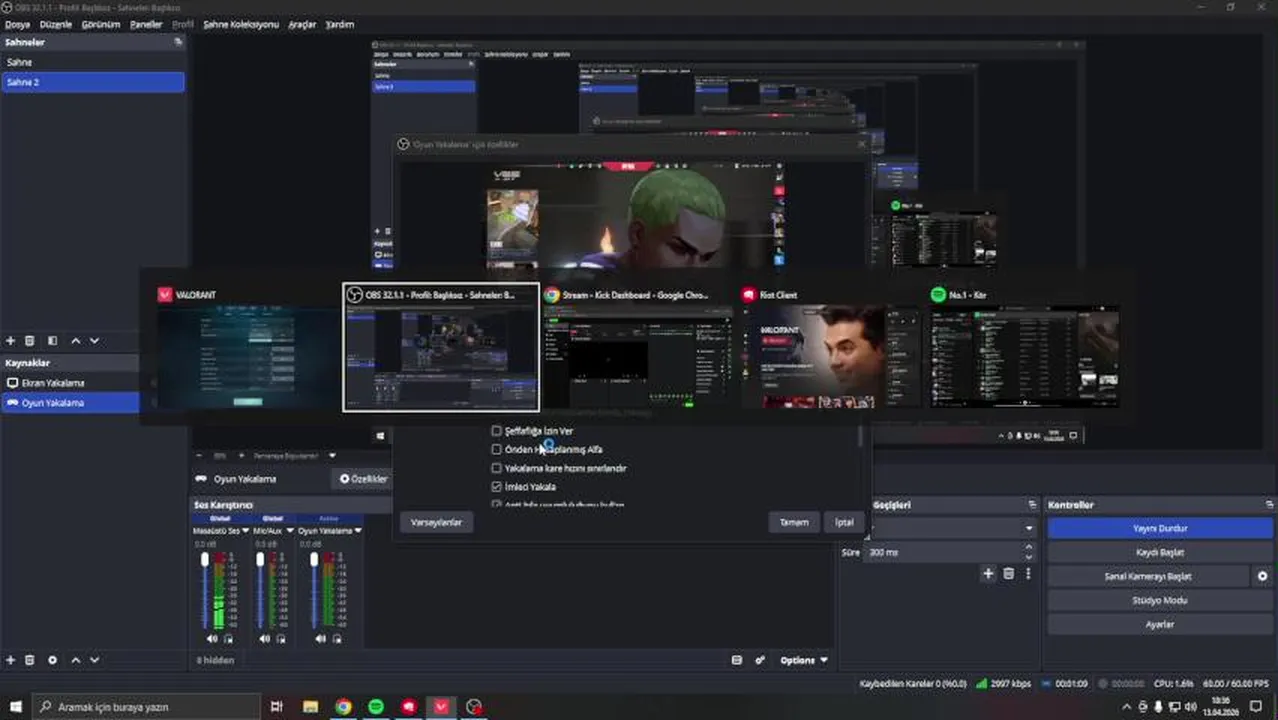
Task: Open Dosya menu
Action: (17, 24)
